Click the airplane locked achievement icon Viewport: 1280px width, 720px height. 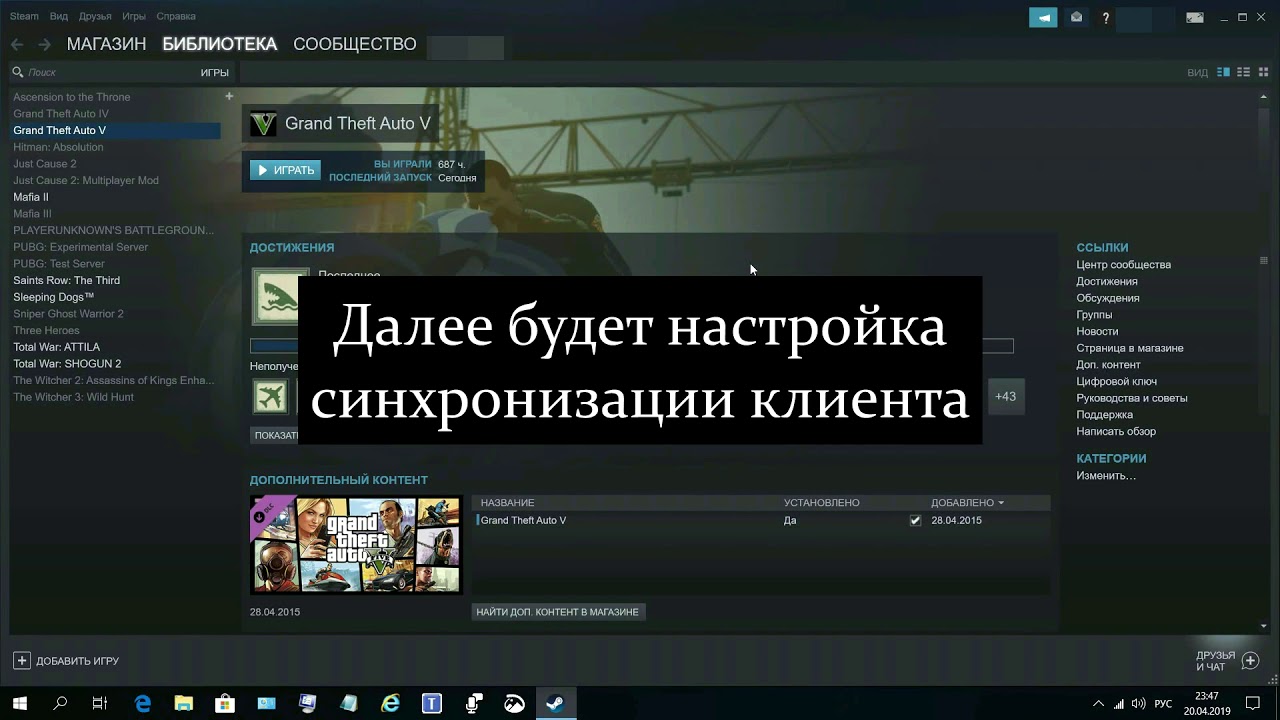(x=271, y=397)
